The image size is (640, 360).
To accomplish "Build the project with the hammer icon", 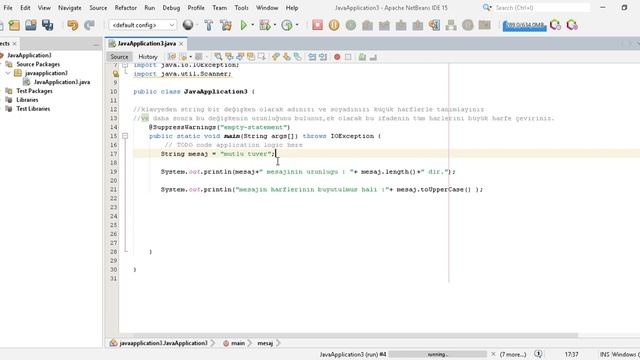I will click(209, 25).
